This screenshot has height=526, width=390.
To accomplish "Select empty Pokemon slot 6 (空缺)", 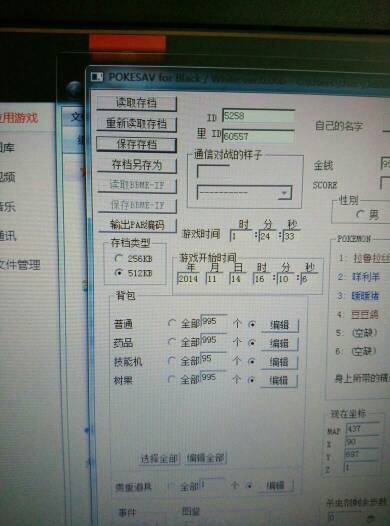I will click(364, 351).
